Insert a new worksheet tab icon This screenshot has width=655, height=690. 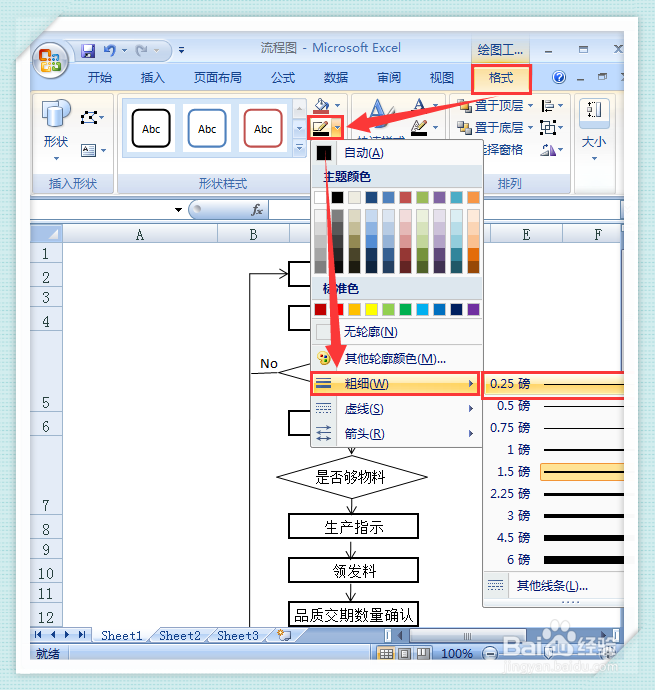point(284,635)
